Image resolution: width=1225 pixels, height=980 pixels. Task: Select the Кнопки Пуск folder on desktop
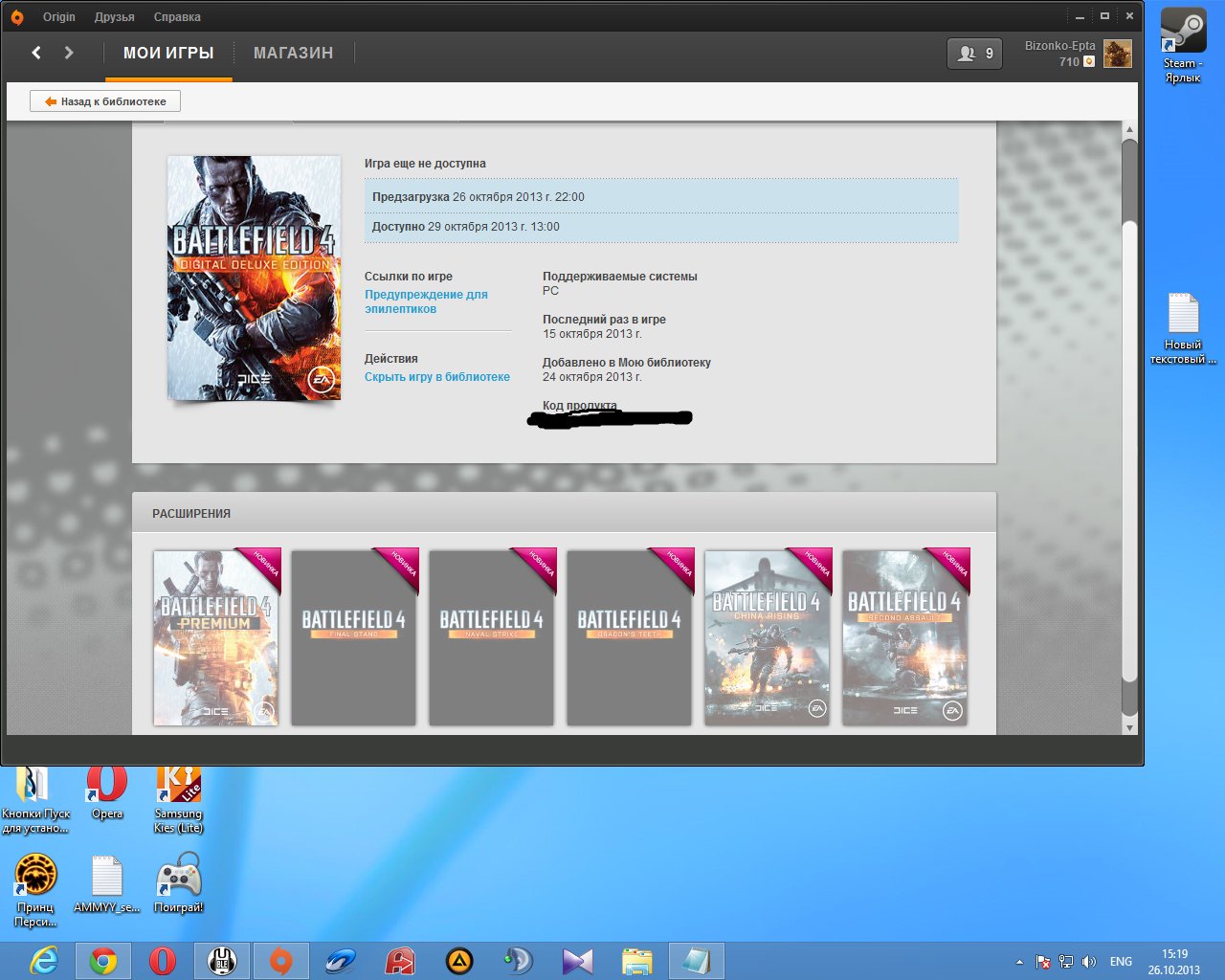[35, 799]
